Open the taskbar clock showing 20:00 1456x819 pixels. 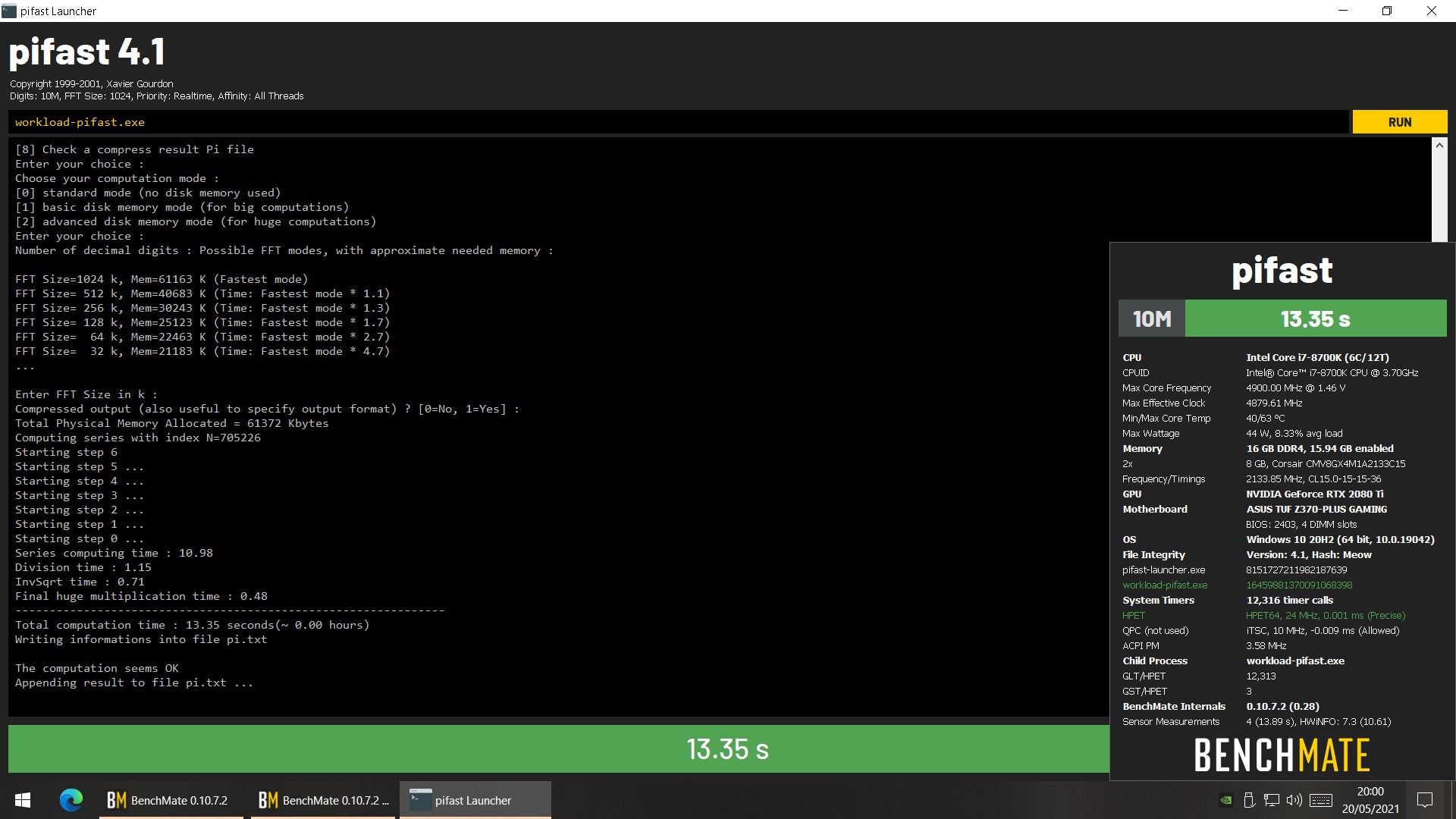point(1370,800)
